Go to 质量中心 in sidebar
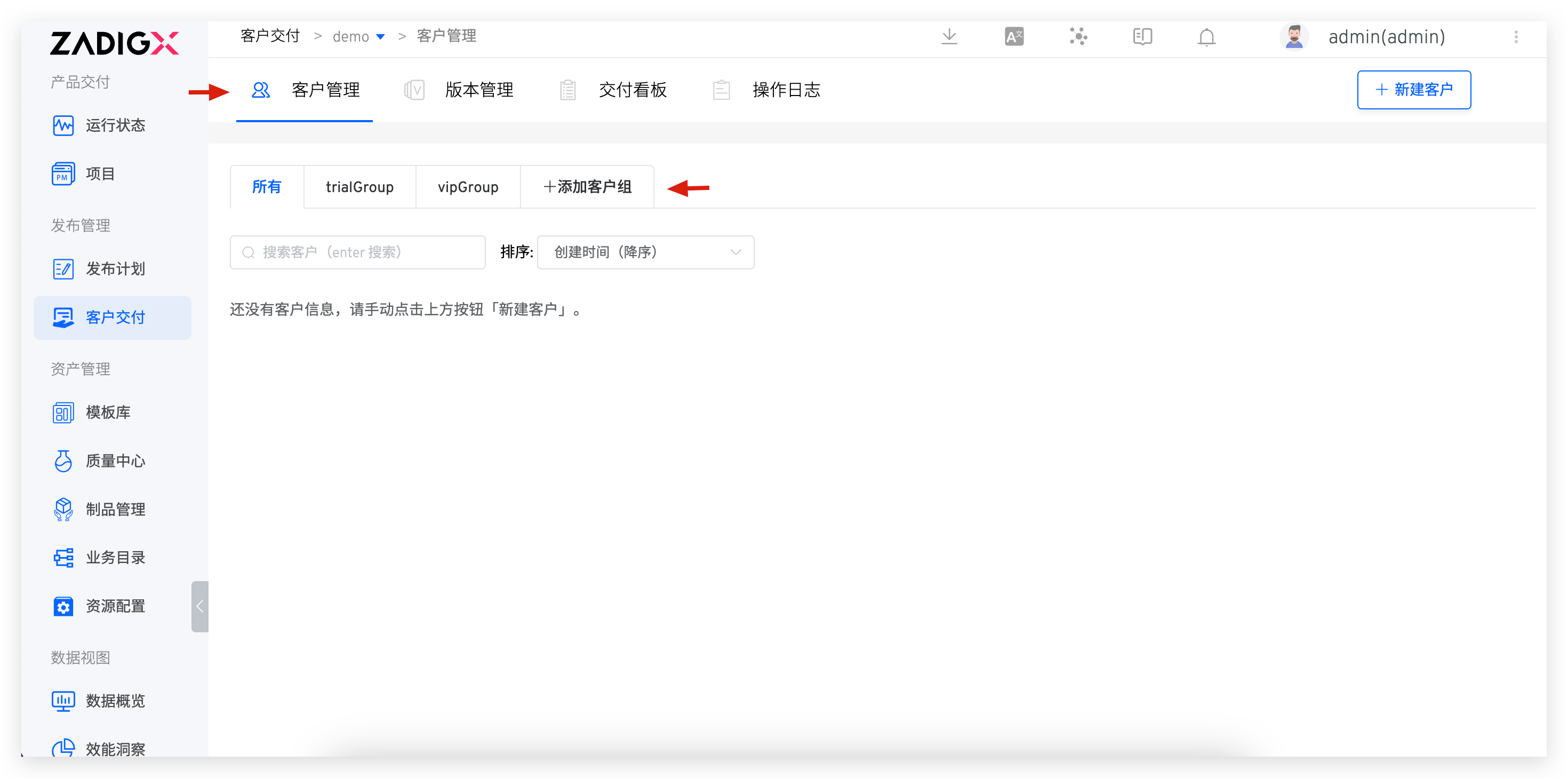 point(115,461)
